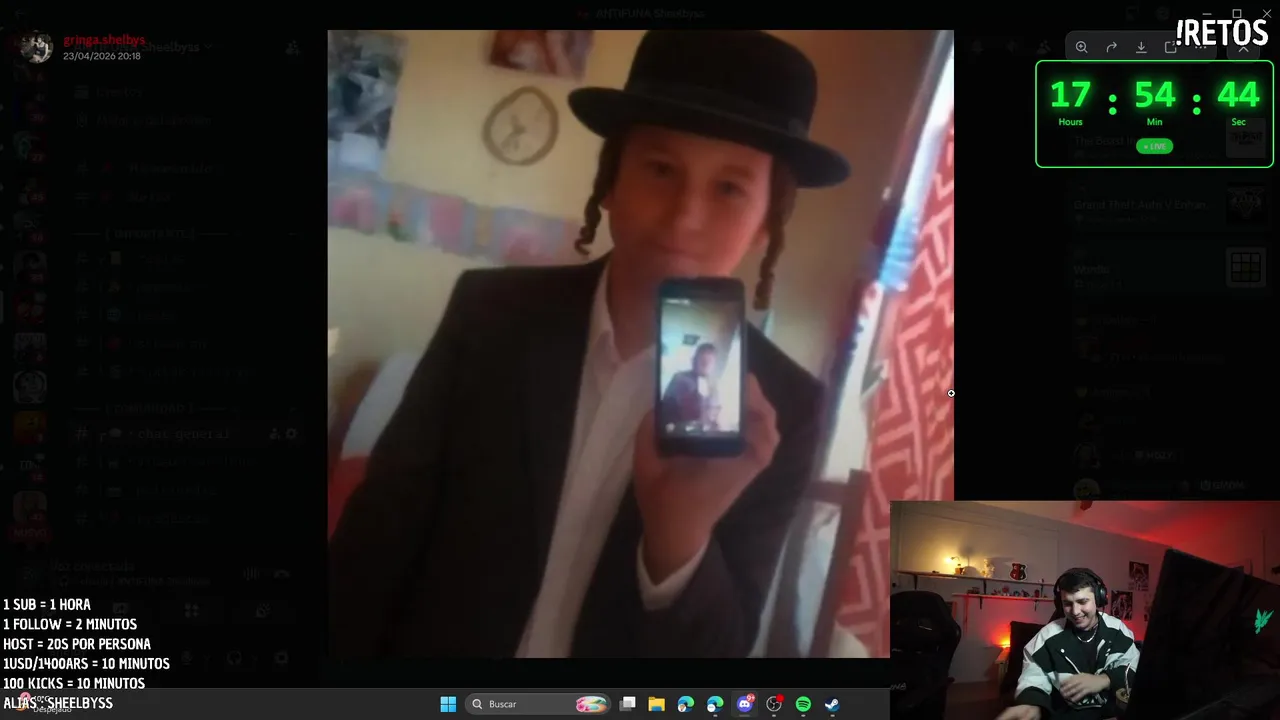Select the dimmed chat-general channel in Discord
This screenshot has width=1280, height=720.
185,434
